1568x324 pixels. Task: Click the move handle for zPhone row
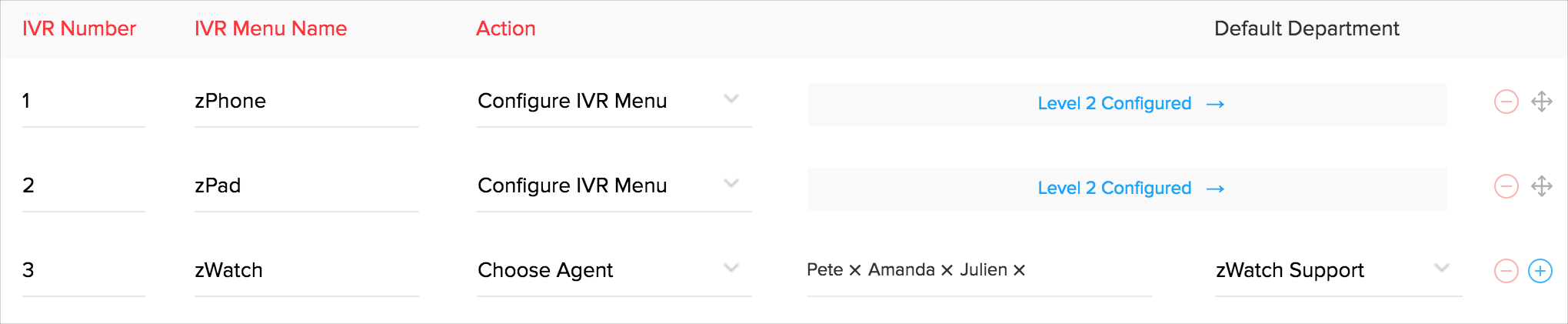[1541, 102]
